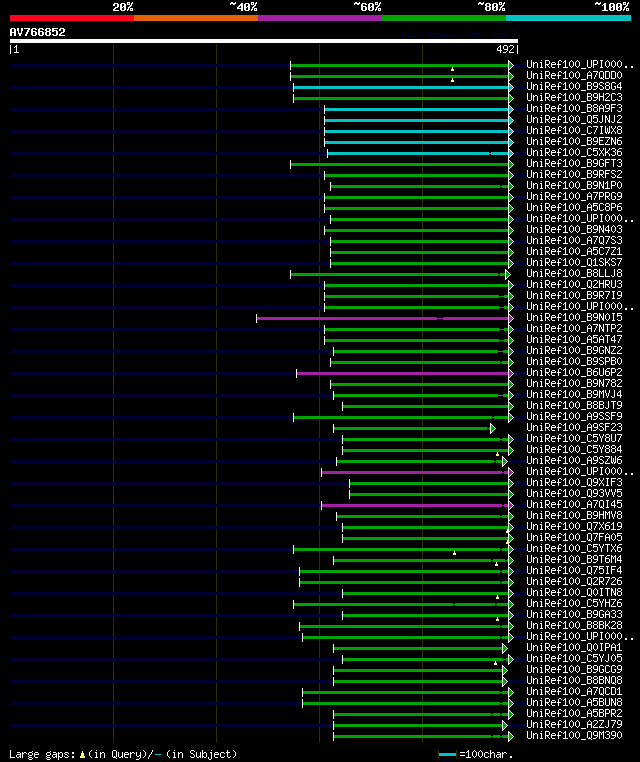640x762 pixels.
Task: Click hit label UniRef100_Q9M390
Action: pos(574,735)
